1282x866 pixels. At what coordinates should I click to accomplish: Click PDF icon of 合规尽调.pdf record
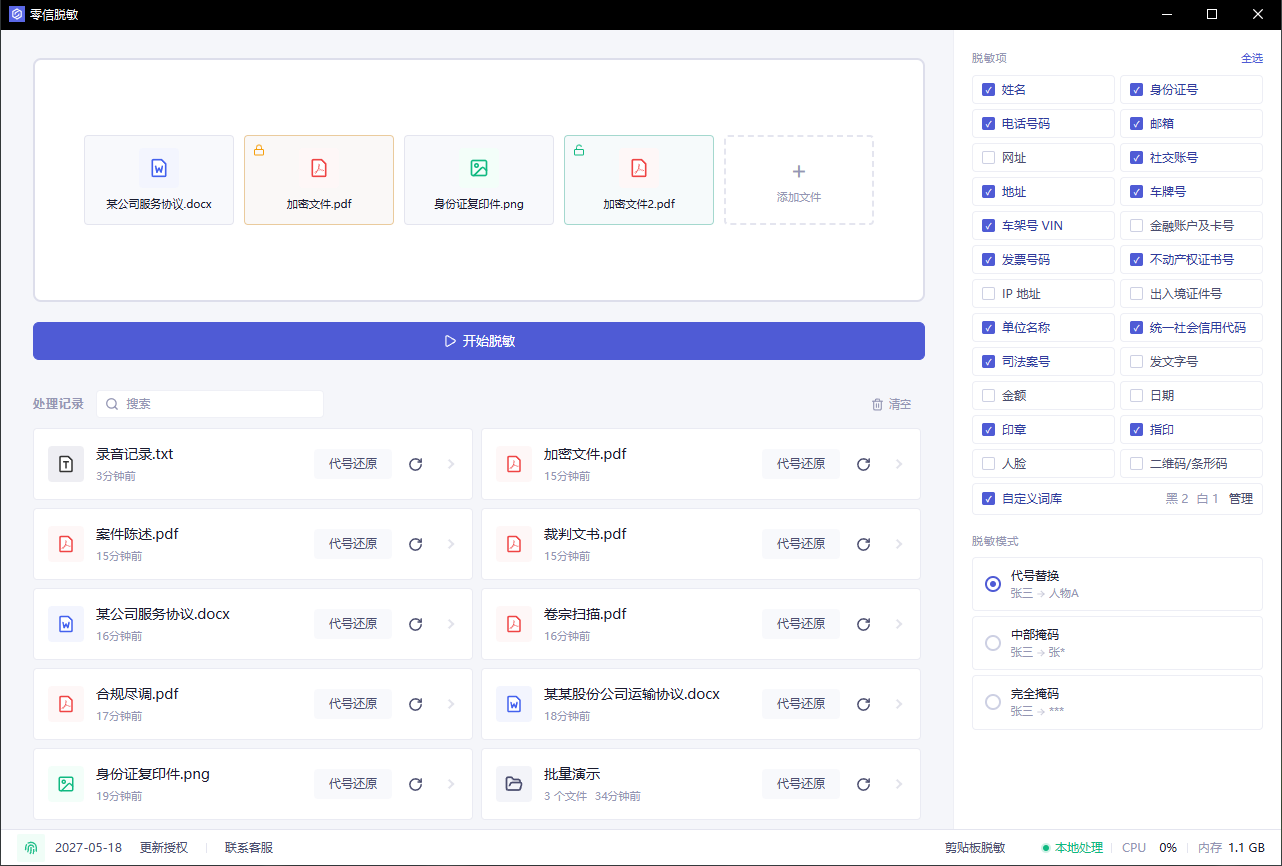tap(66, 704)
